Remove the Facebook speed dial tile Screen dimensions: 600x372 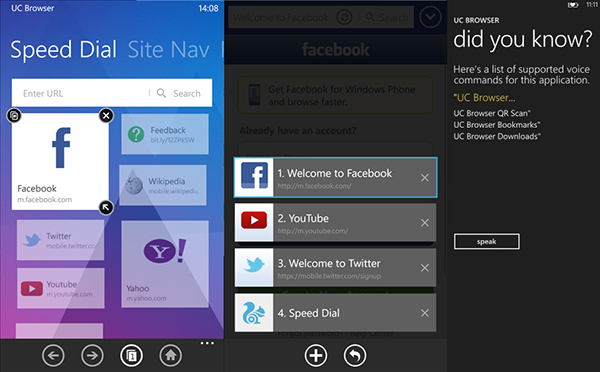coord(106,115)
